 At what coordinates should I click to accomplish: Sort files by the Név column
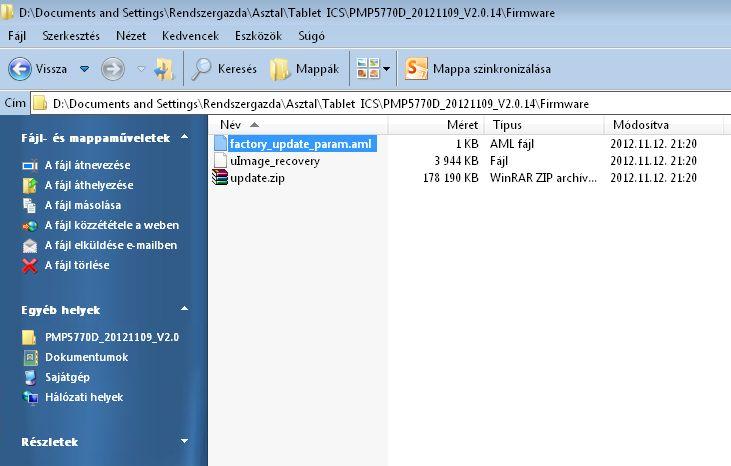pyautogui.click(x=297, y=125)
